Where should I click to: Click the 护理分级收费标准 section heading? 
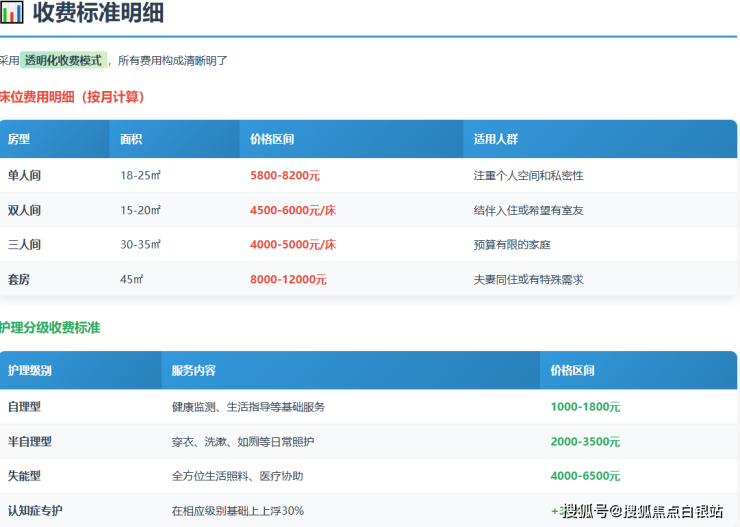click(x=50, y=327)
